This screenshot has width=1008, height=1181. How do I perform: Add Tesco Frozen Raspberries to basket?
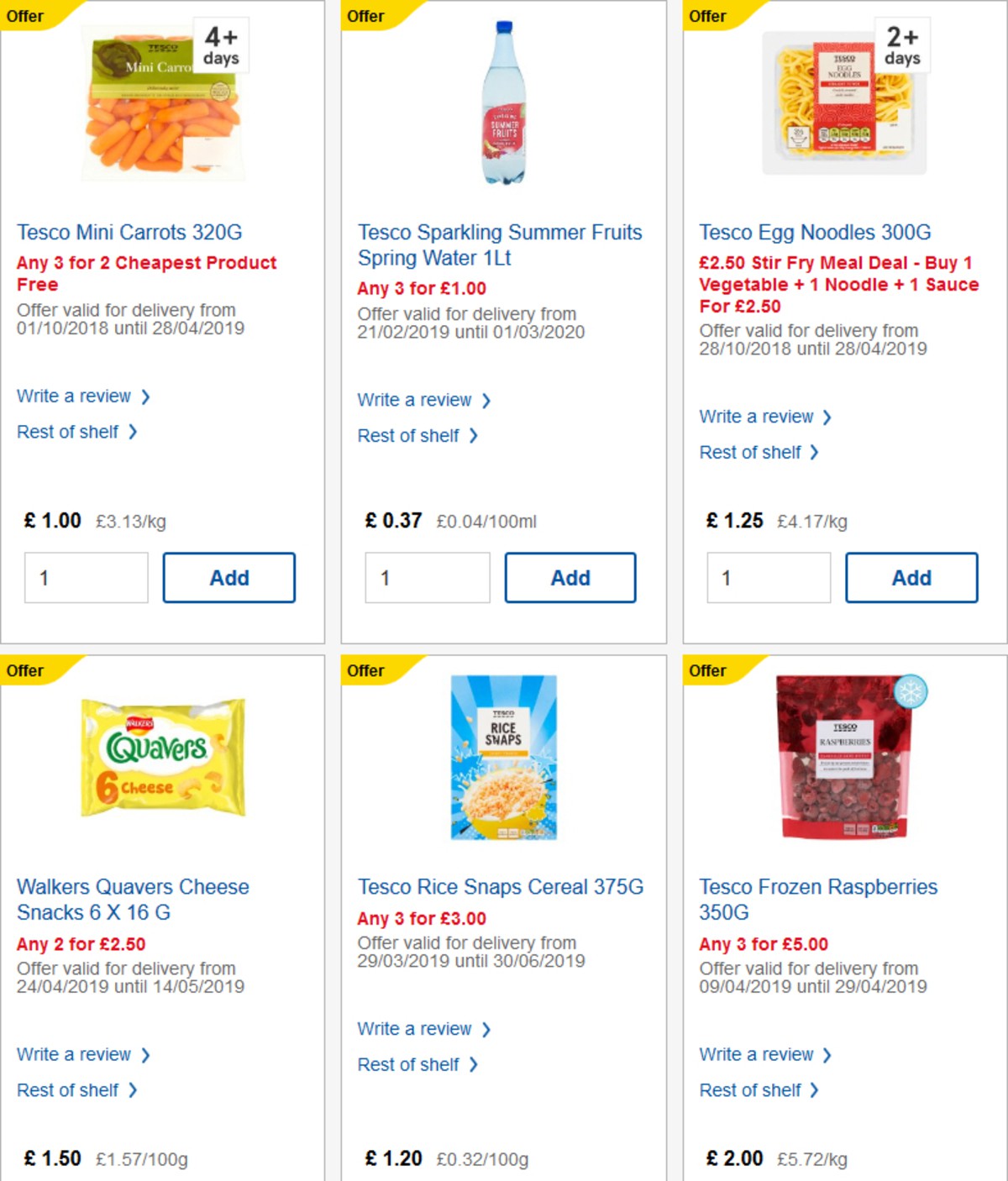(912, 1176)
